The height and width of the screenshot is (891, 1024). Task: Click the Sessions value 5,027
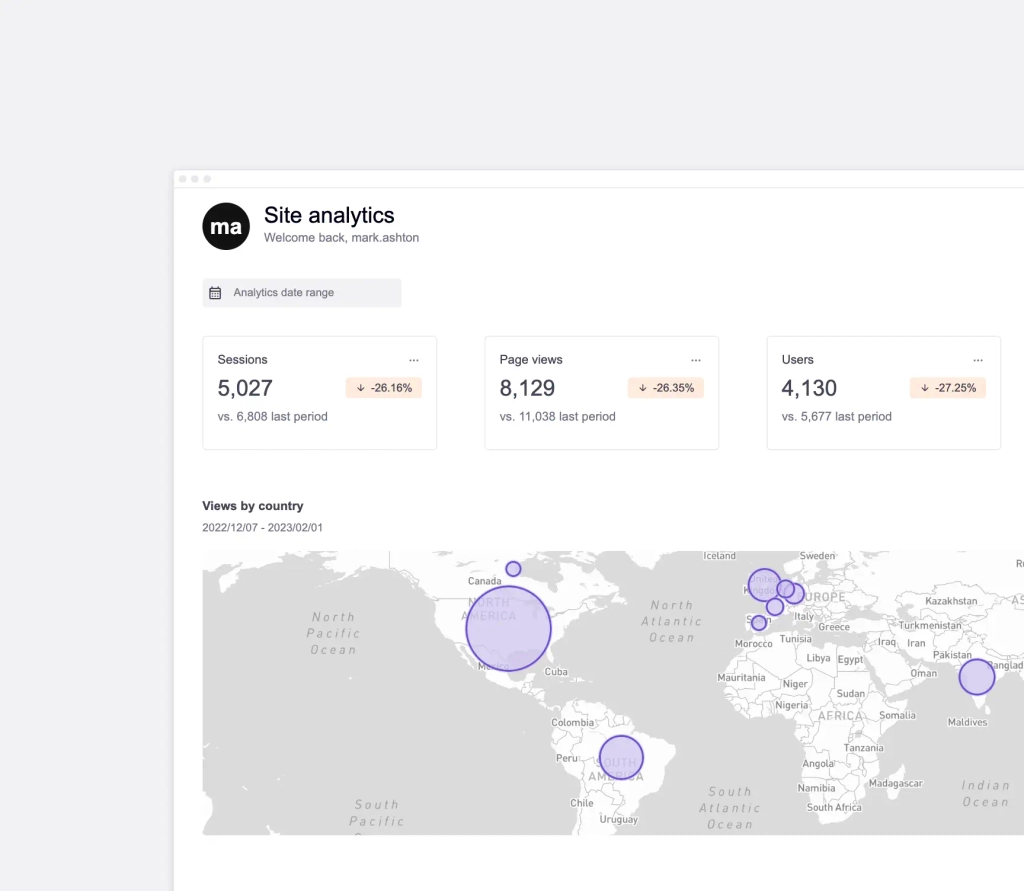point(245,388)
